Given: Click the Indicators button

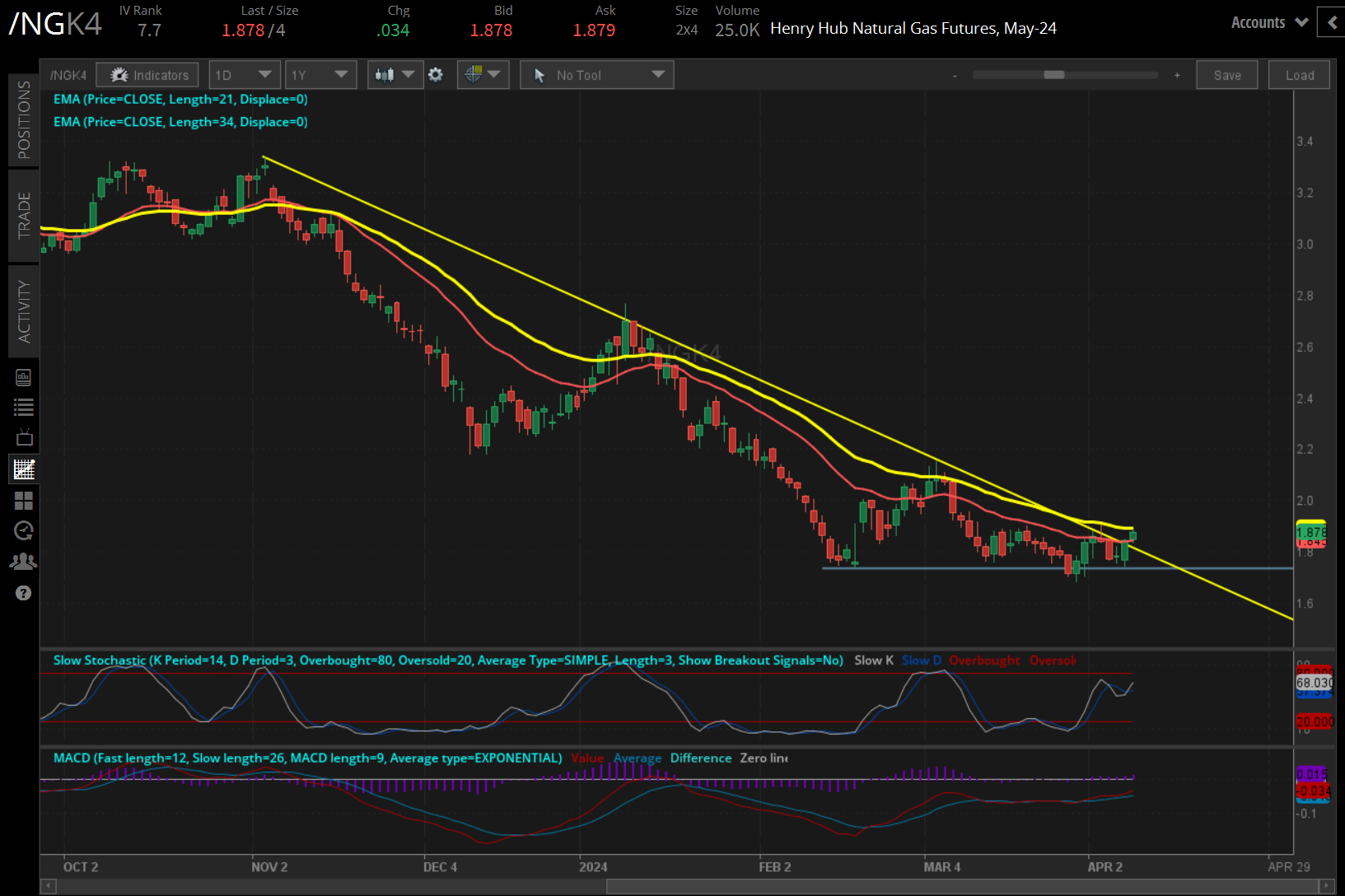Looking at the screenshot, I should [147, 75].
